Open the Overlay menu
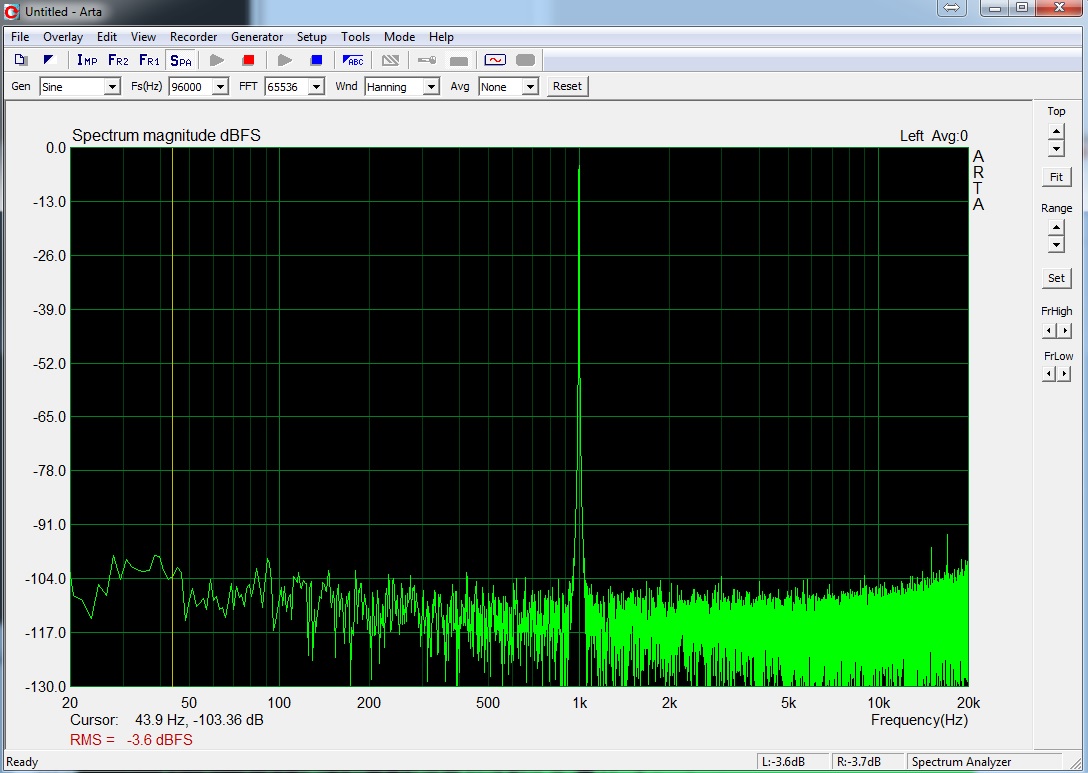 (63, 37)
